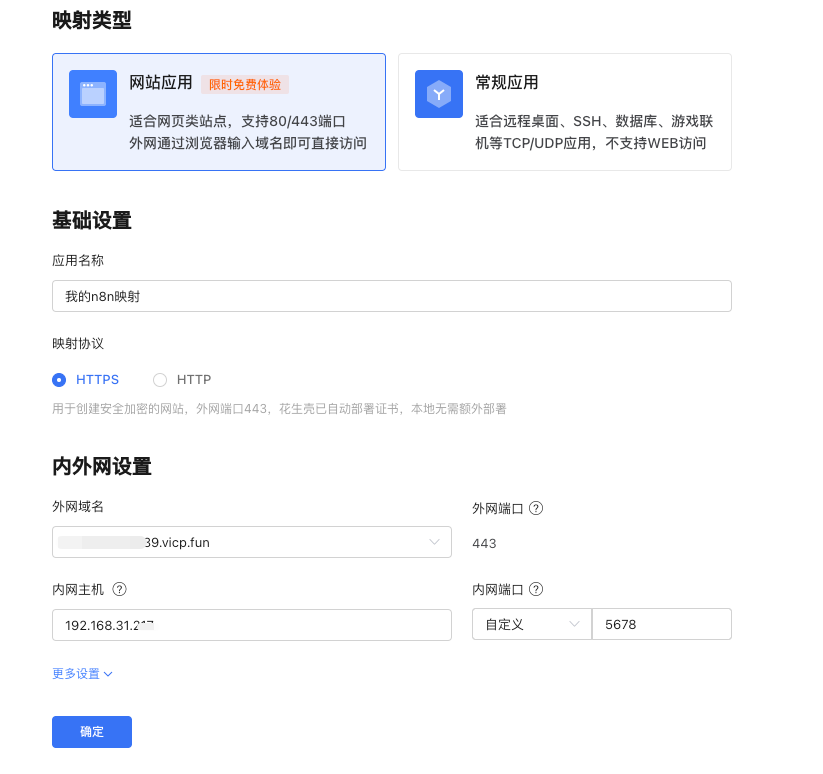The width and height of the screenshot is (823, 774).
Task: Expand the 更多设置 section
Action: click(x=83, y=673)
